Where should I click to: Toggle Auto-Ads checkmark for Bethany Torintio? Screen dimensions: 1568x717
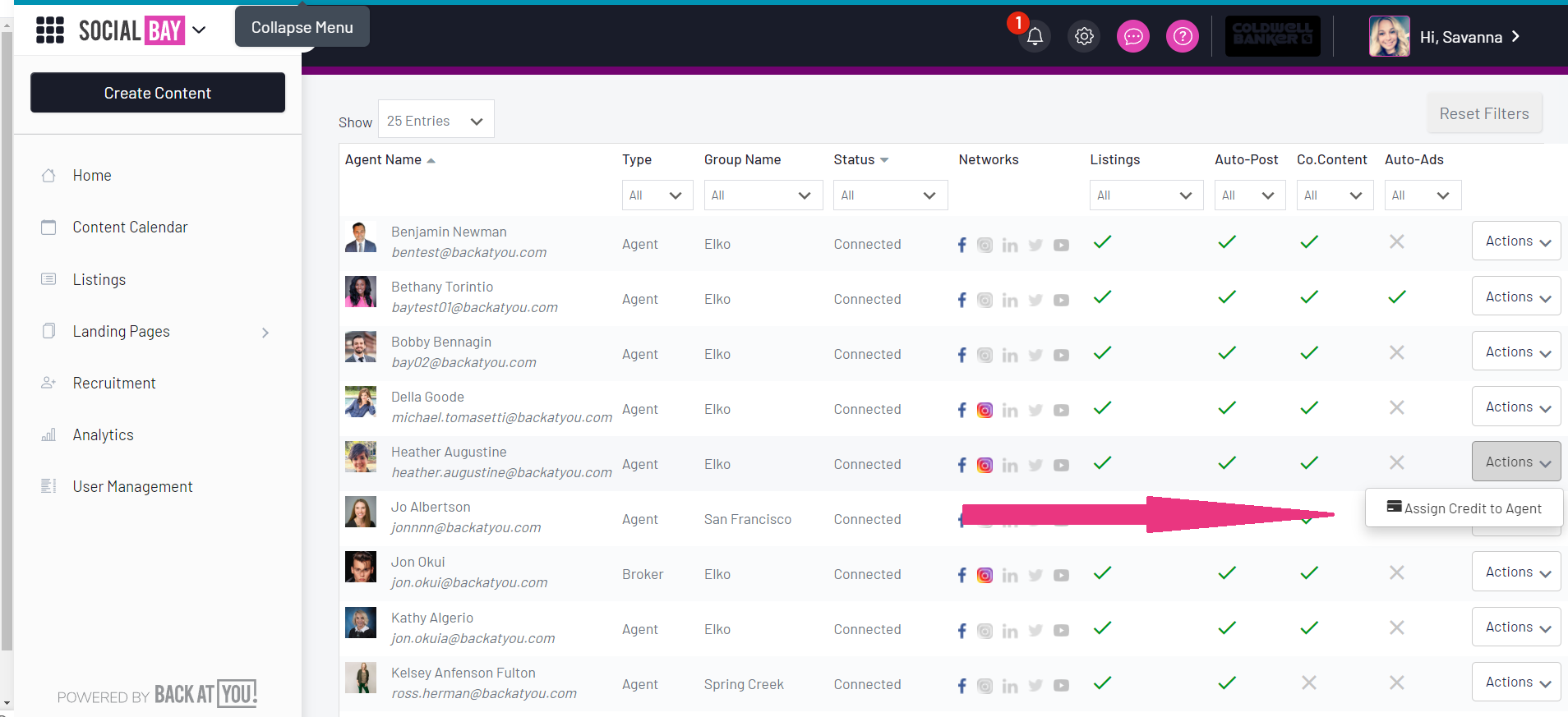pyautogui.click(x=1396, y=297)
